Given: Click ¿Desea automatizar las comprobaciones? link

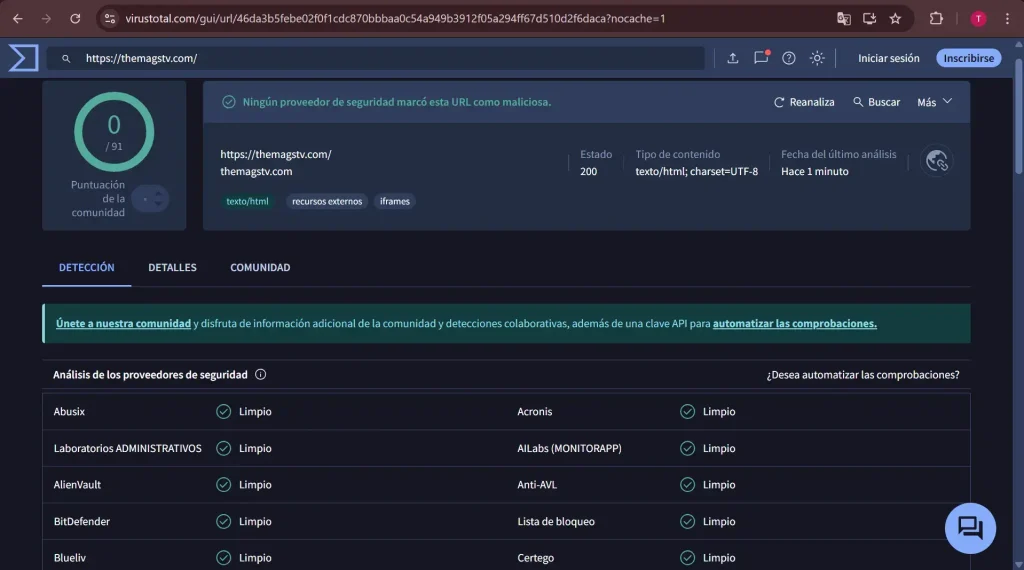Looking at the screenshot, I should coord(863,375).
